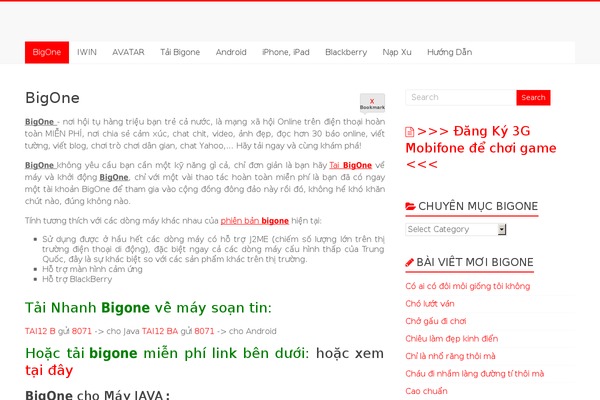Open the post Chó lướt ván
The image size is (600, 400).
coord(430,304)
